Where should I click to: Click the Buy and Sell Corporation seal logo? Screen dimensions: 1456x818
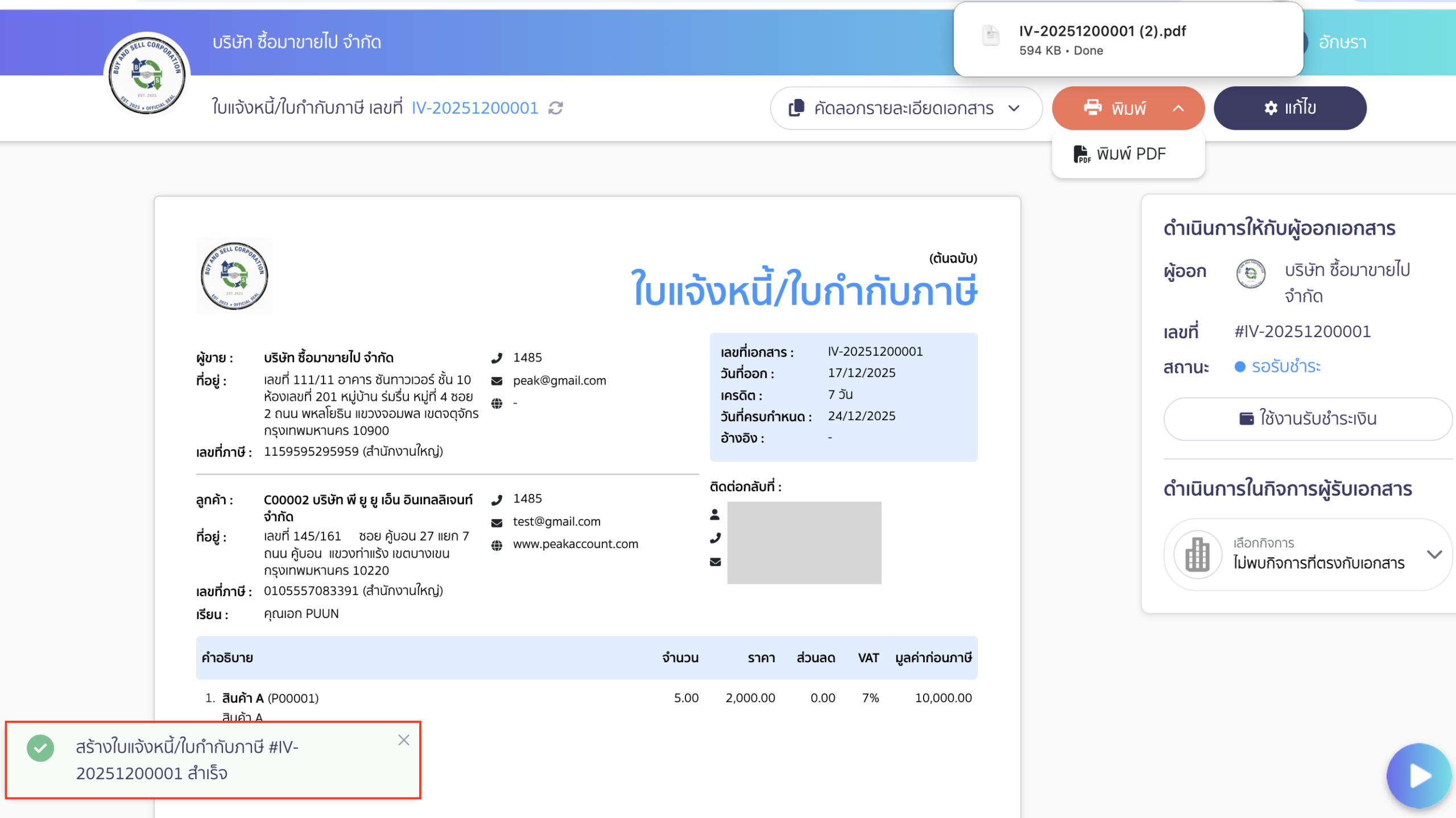click(x=147, y=73)
